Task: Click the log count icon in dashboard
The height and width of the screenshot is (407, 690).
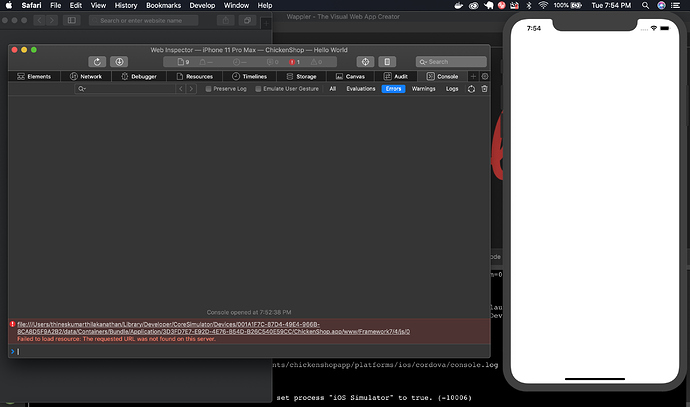Action: pyautogui.click(x=273, y=62)
